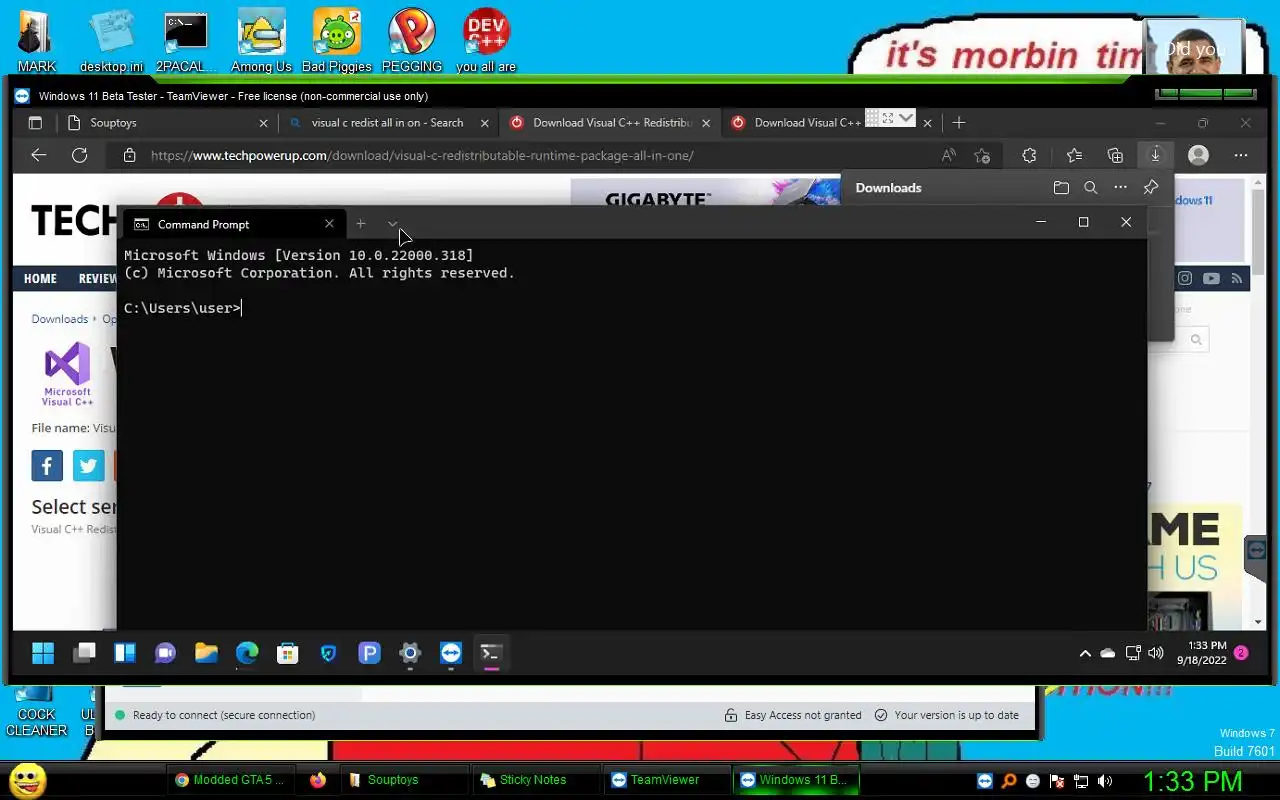Image resolution: width=1280 pixels, height=800 pixels.
Task: Click the RSS feed icon on TechPowerUp
Action: click(1237, 278)
